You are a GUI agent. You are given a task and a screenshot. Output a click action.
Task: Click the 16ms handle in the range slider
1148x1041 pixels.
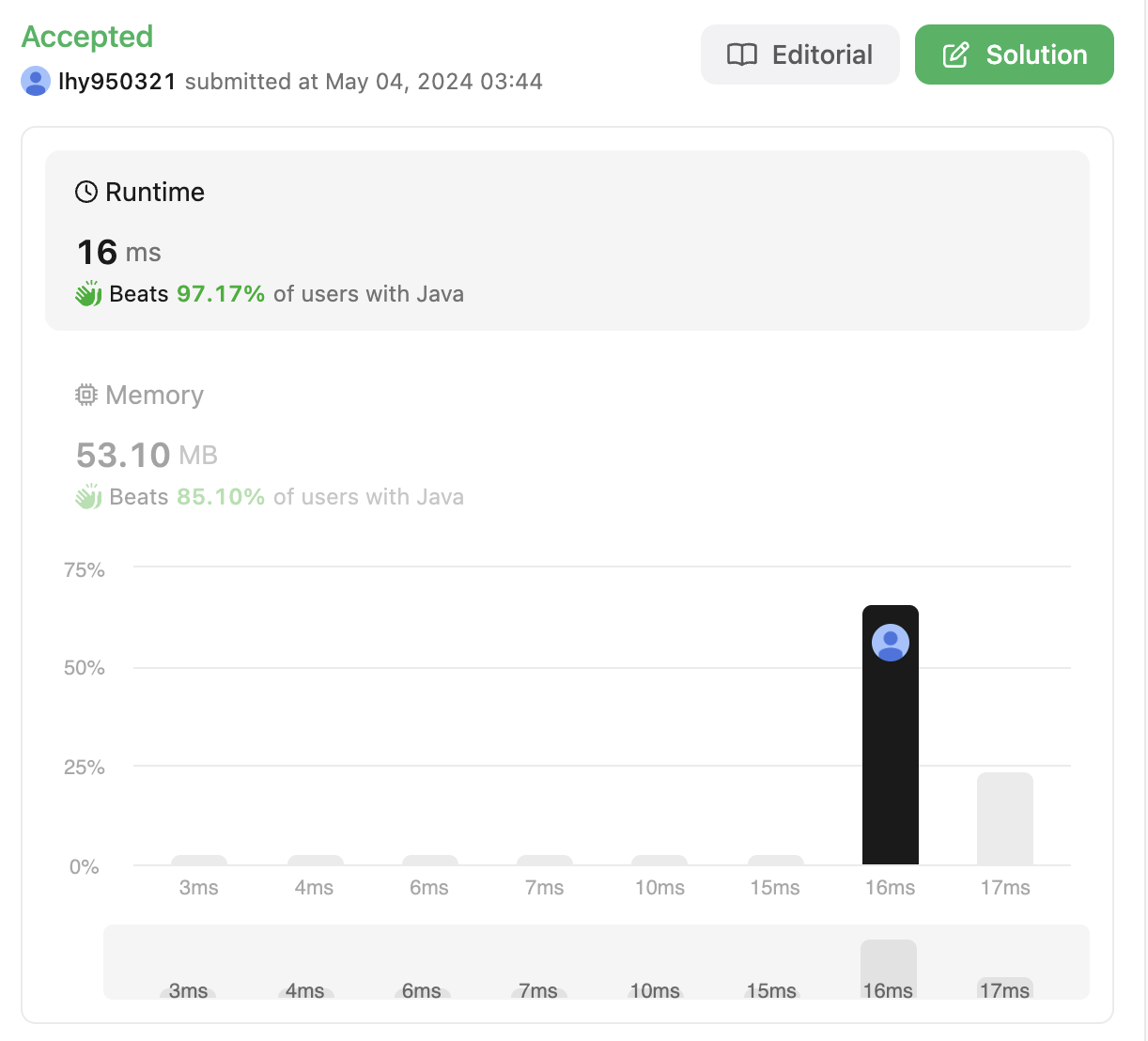point(889,970)
